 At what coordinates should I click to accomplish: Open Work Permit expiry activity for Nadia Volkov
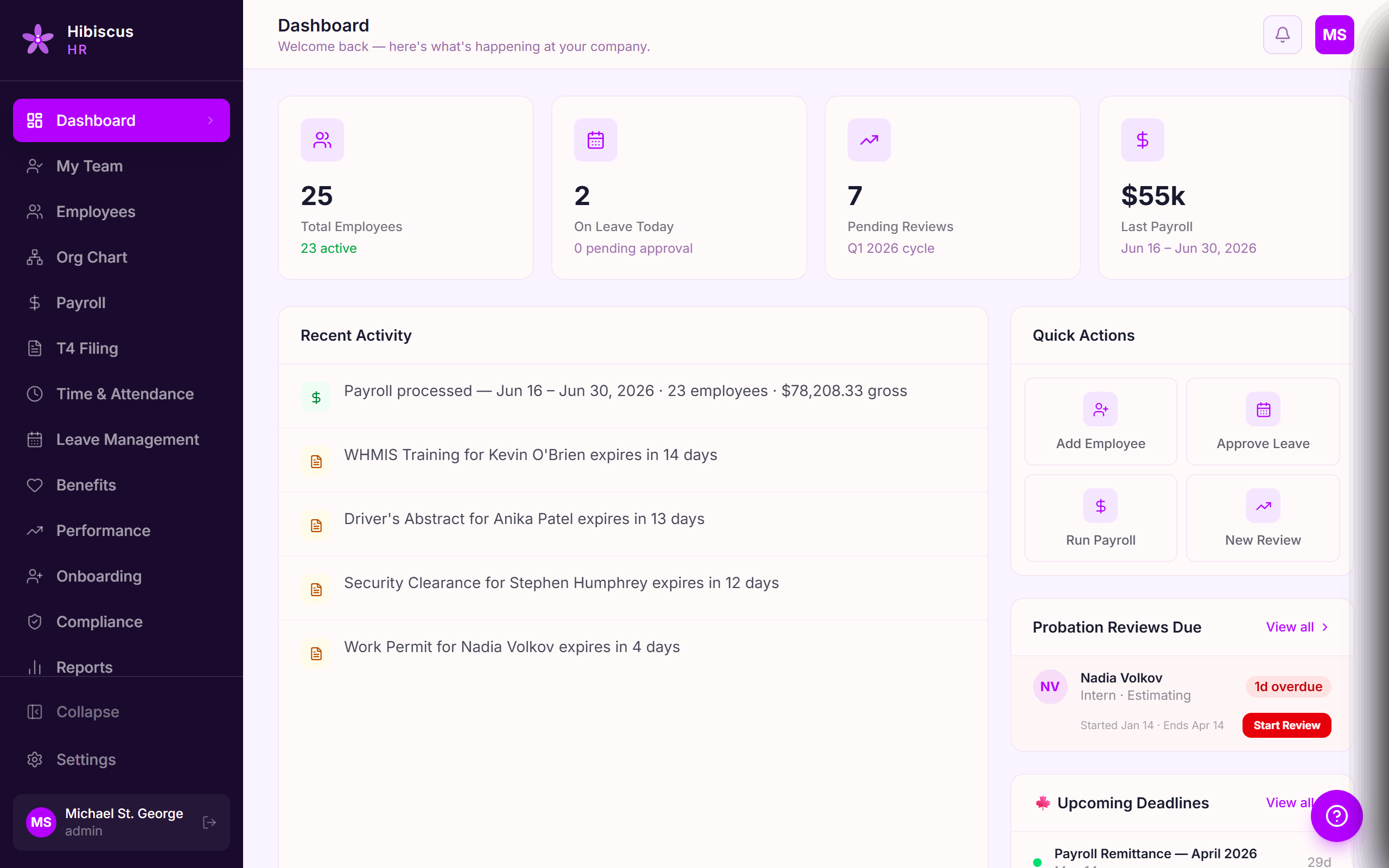[x=512, y=647]
